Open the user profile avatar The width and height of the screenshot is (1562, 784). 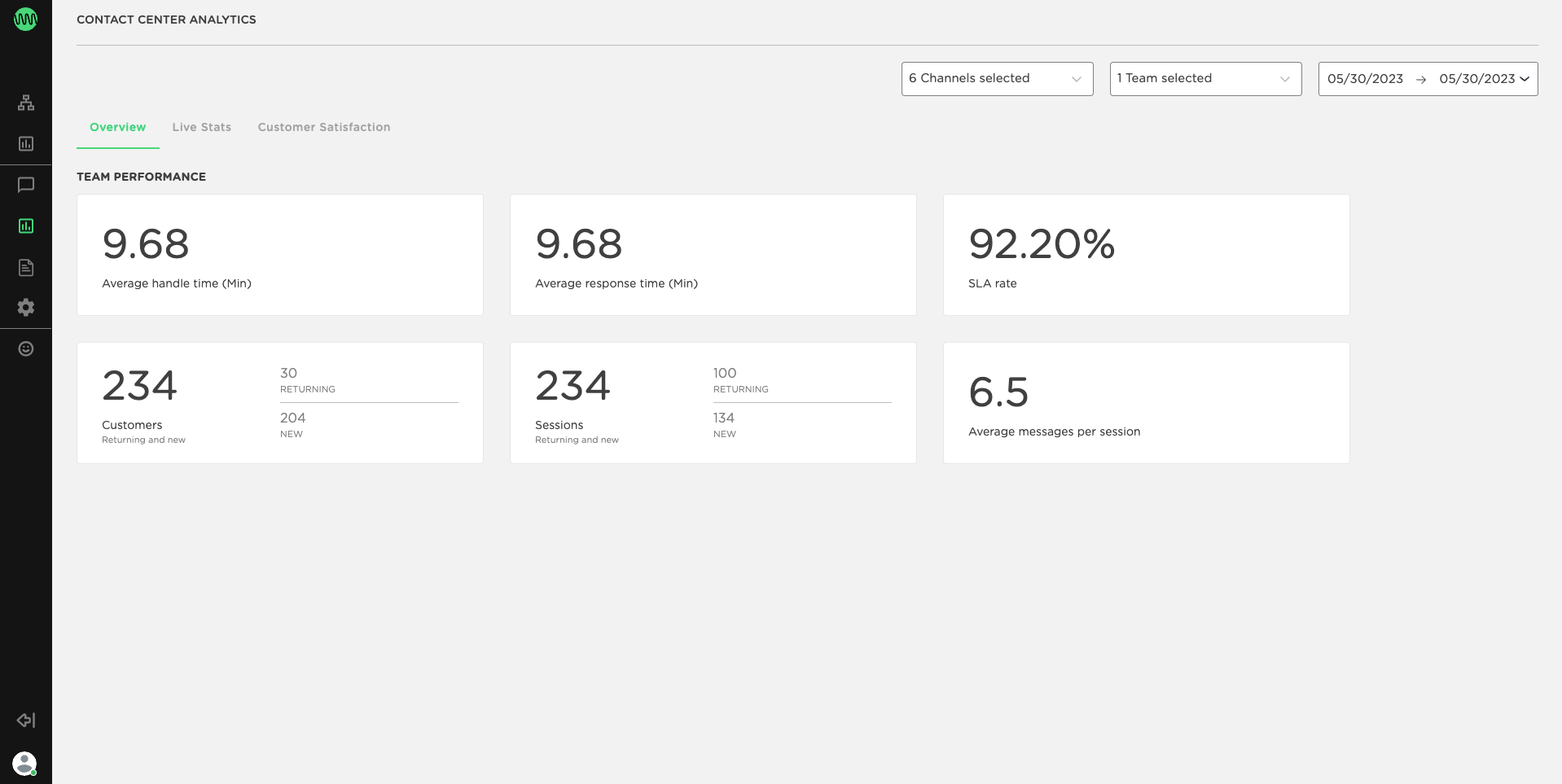coord(24,763)
